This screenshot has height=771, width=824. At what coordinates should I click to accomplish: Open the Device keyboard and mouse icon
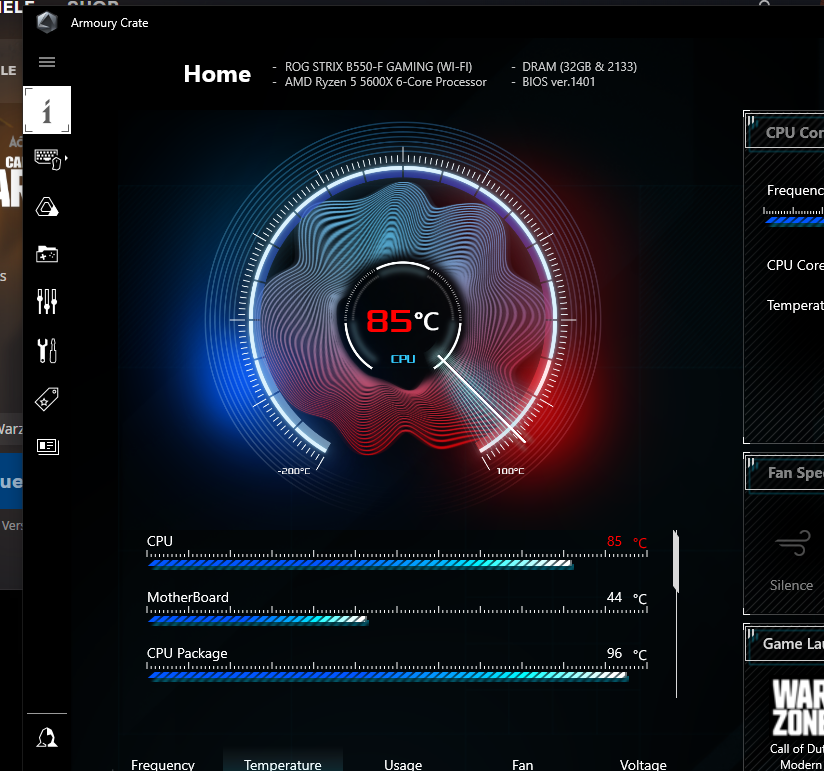pyautogui.click(x=48, y=159)
